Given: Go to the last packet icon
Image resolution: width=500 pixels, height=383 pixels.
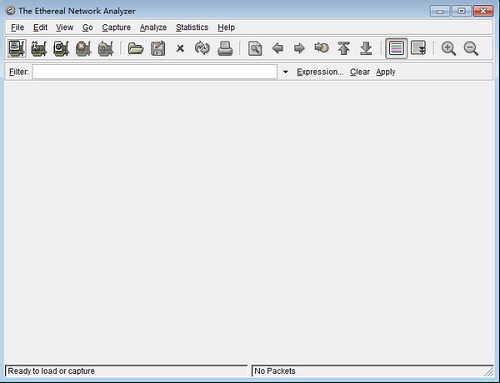Looking at the screenshot, I should click(366, 49).
